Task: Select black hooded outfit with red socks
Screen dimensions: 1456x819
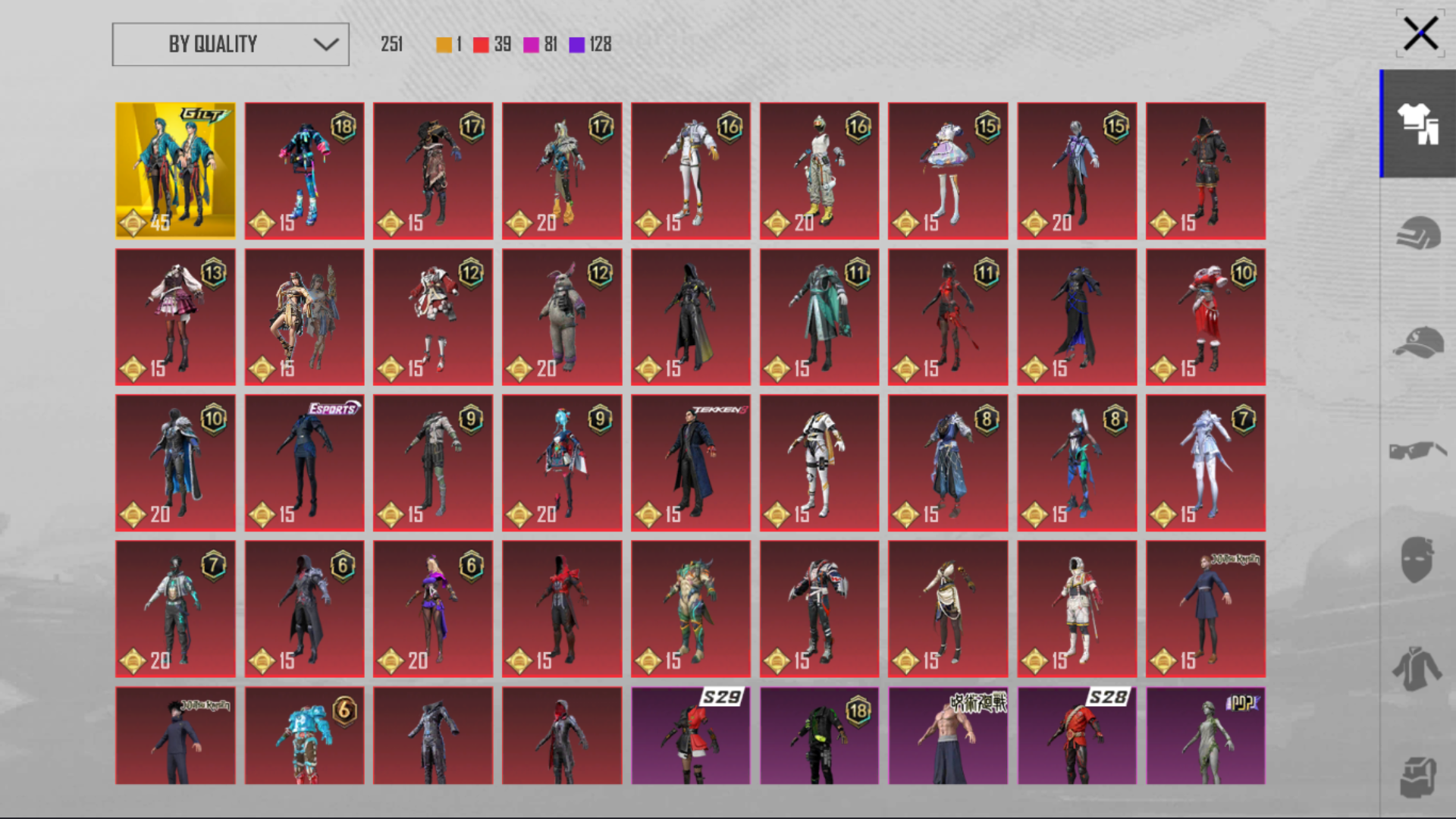Action: tap(1206, 171)
